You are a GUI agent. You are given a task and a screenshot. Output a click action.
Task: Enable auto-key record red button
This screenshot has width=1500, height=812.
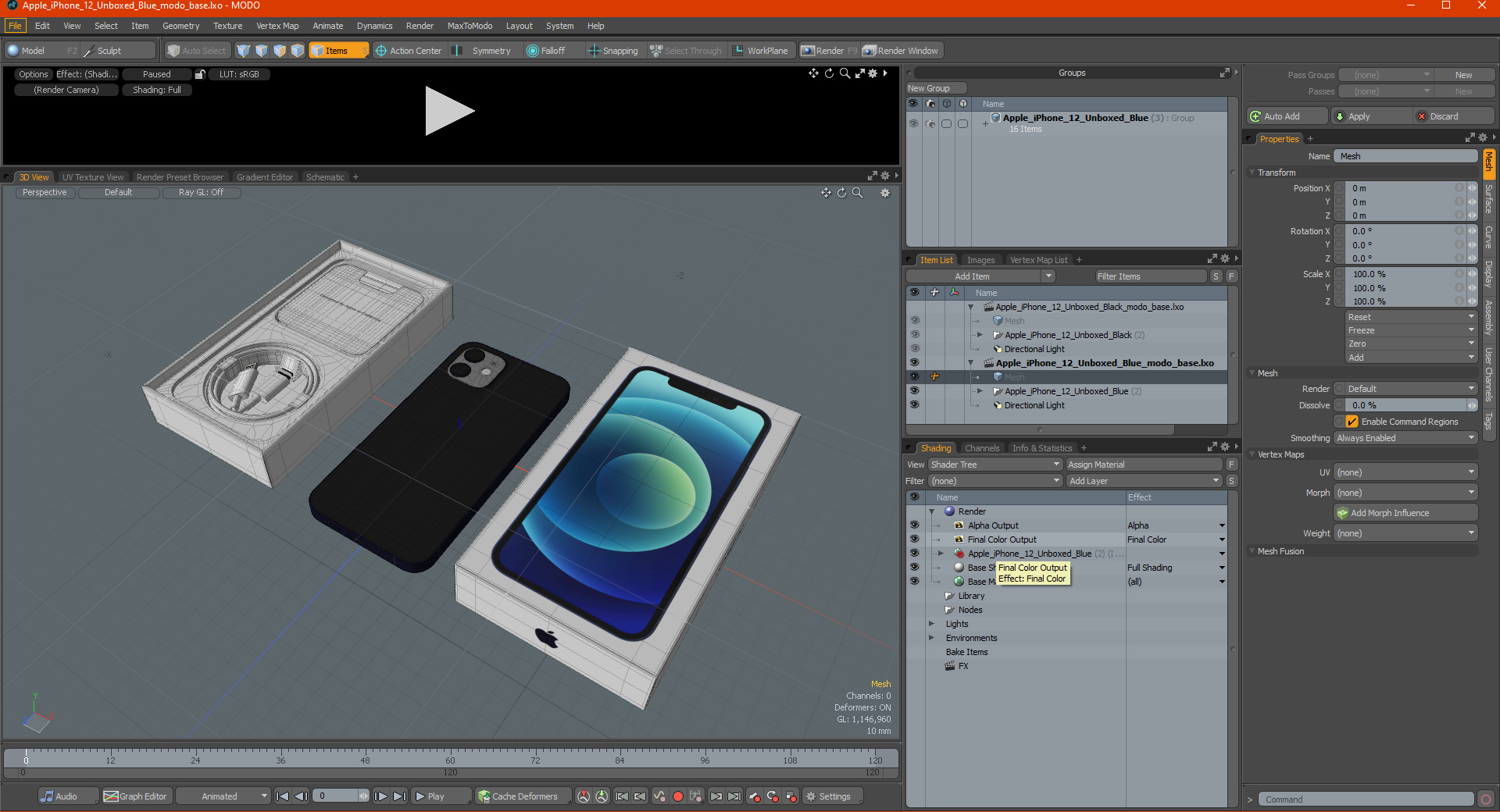point(678,796)
